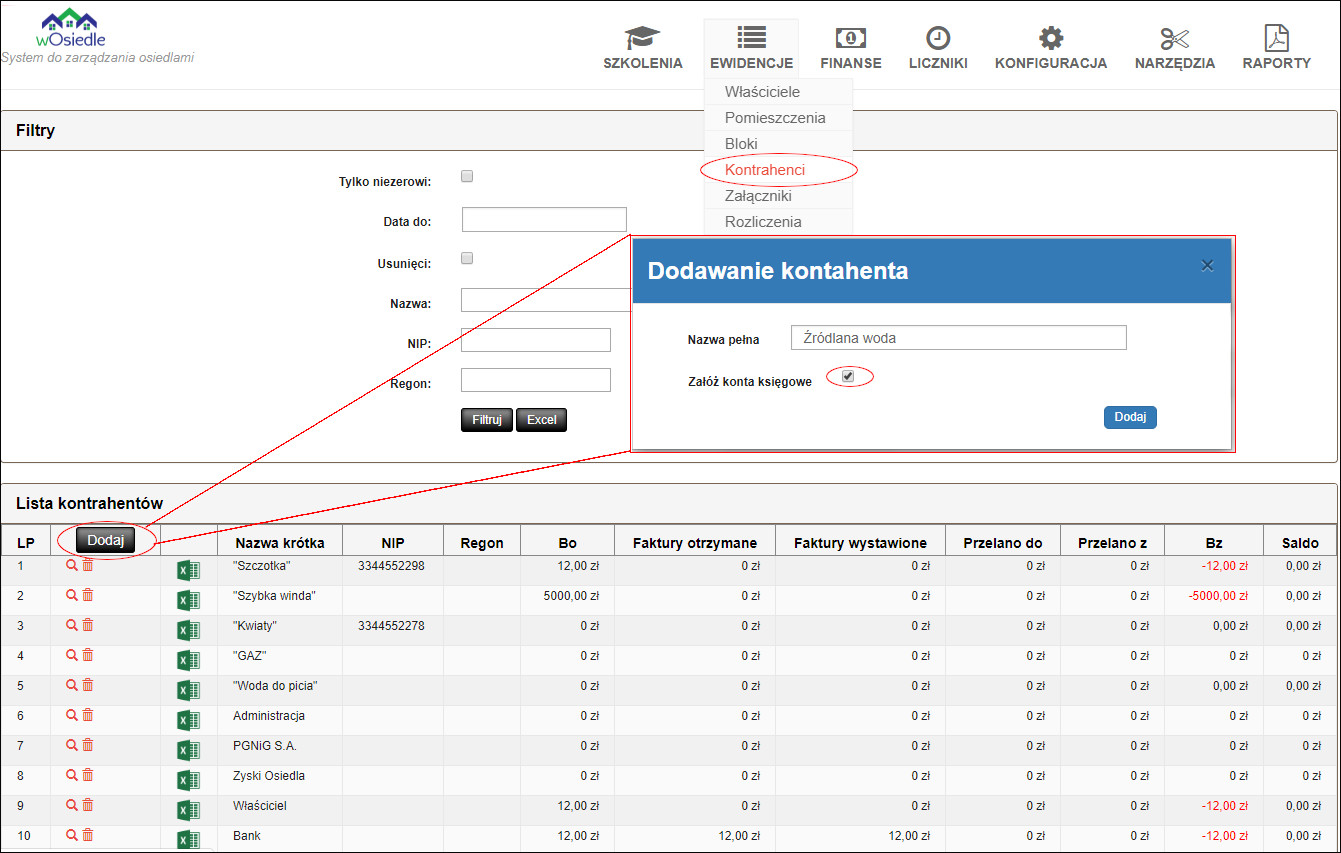This screenshot has height=853, width=1341.
Task: Export PGNiG S.A. row Excel icon
Action: 188,751
